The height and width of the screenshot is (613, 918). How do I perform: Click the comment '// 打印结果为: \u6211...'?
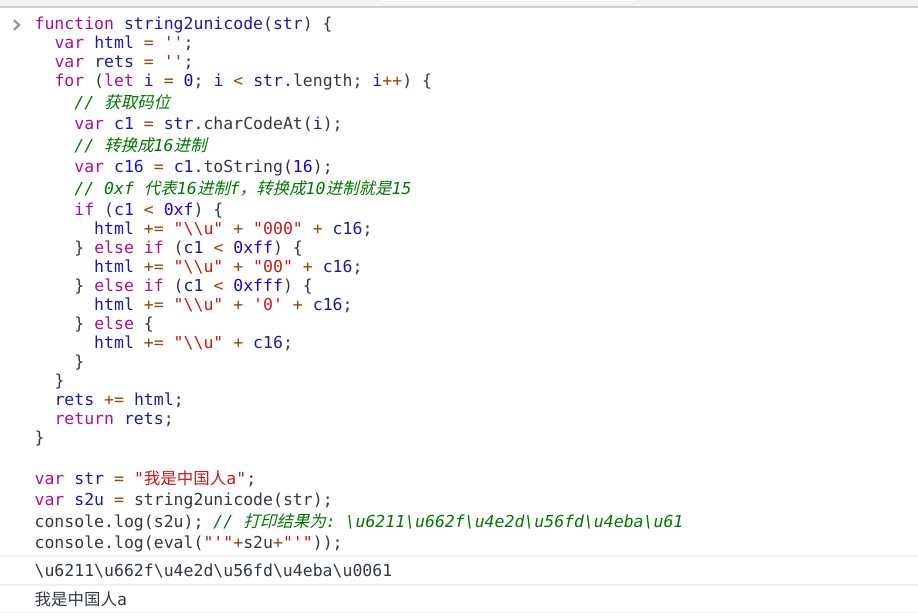(x=448, y=521)
